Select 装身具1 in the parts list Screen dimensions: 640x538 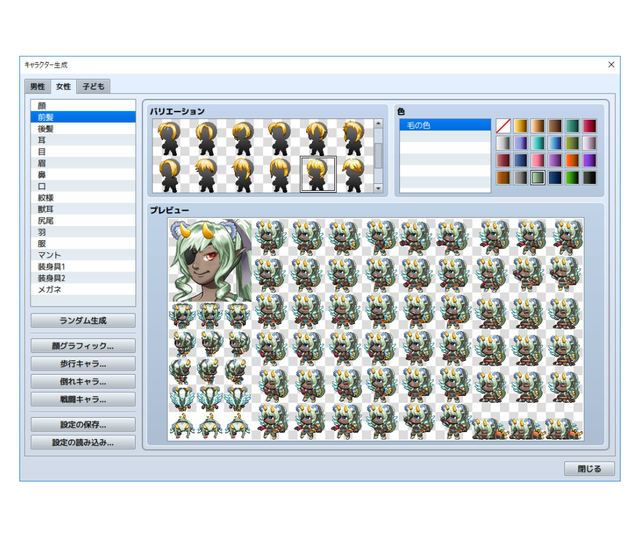83,266
